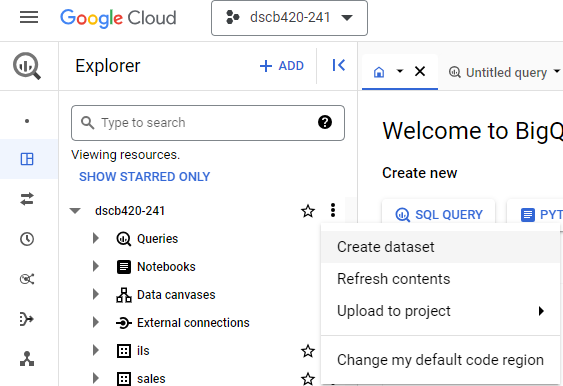Screen dimensions: 563x386
Task: Expand the External connections node
Action: pos(96,322)
